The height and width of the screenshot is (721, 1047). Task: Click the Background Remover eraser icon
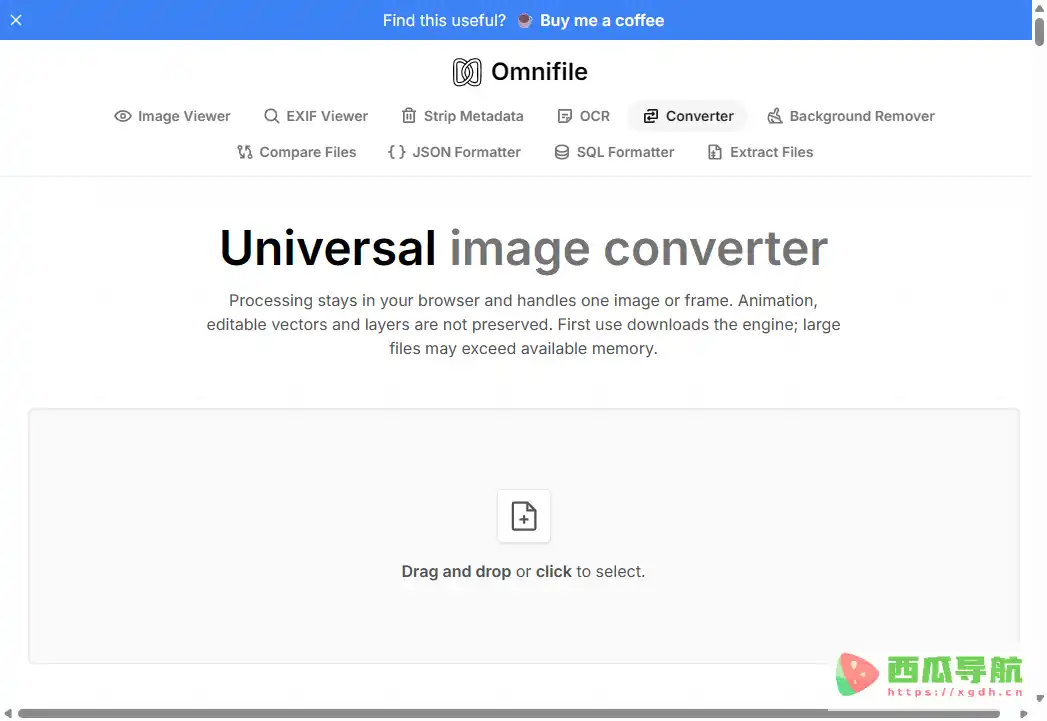[x=775, y=116]
